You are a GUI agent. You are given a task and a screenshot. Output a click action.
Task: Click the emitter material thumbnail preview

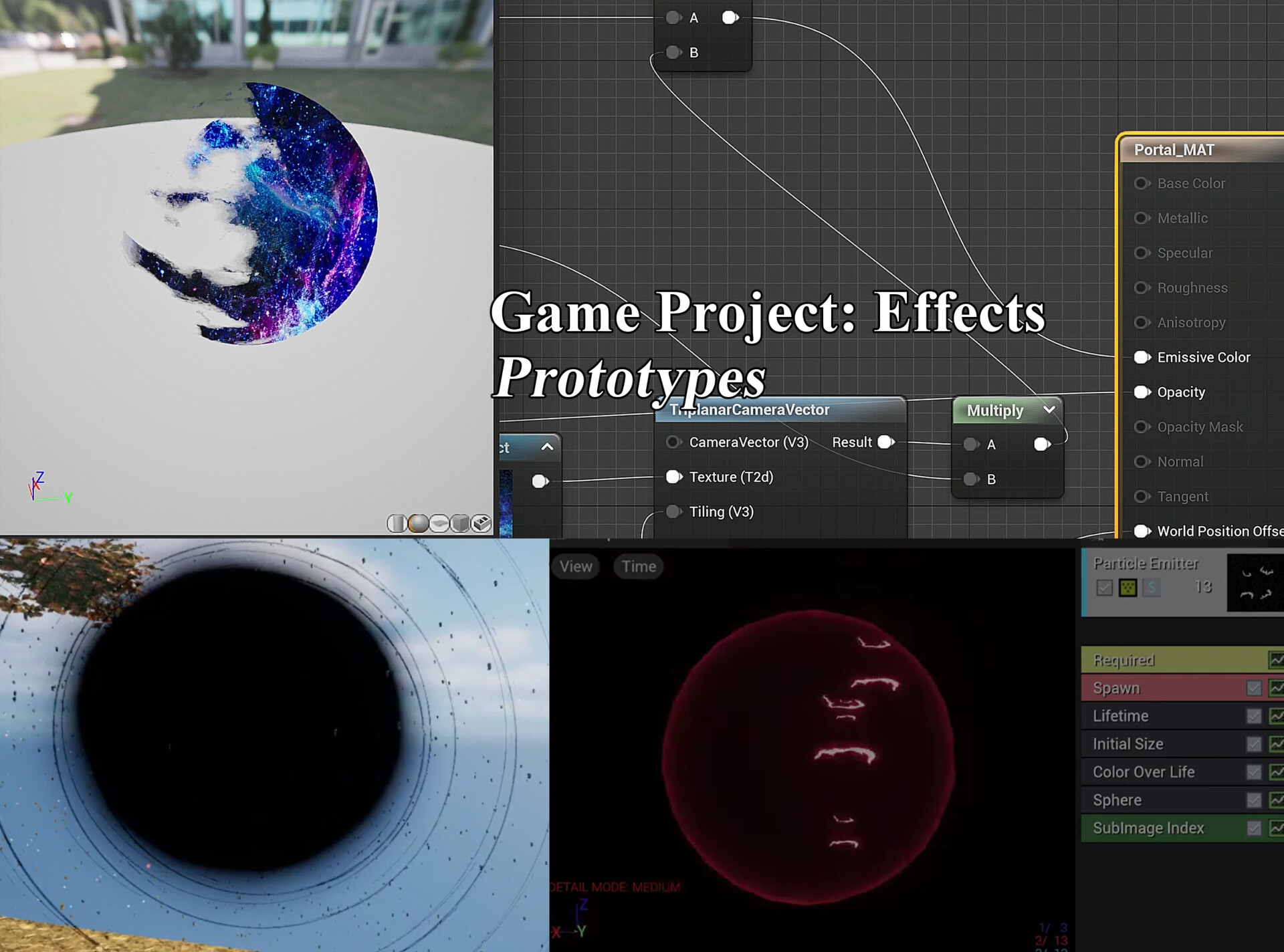coord(1255,582)
